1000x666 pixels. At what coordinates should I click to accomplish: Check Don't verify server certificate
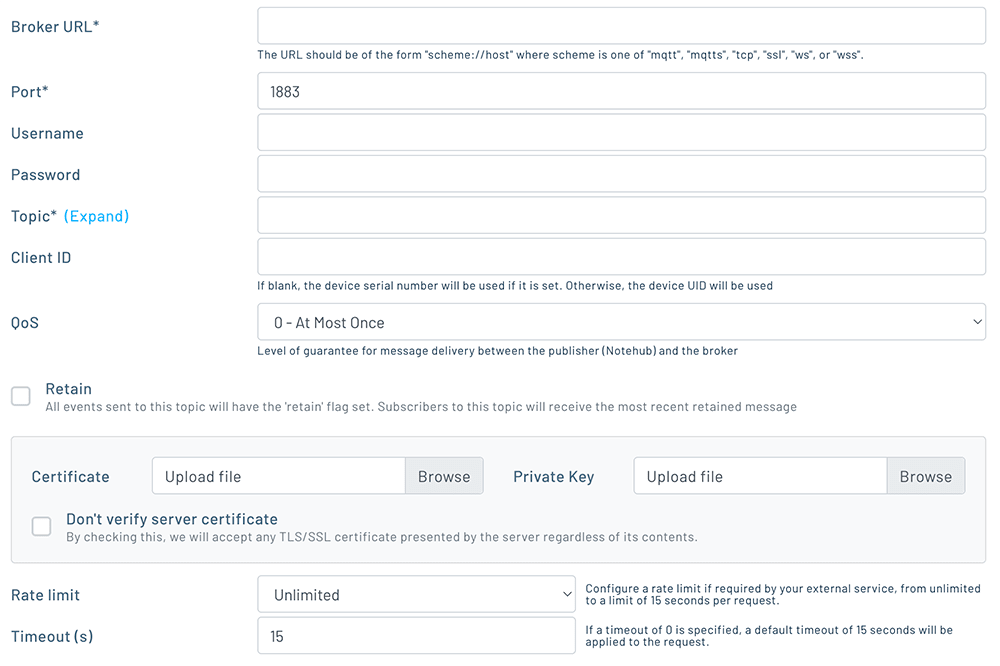[x=41, y=526]
